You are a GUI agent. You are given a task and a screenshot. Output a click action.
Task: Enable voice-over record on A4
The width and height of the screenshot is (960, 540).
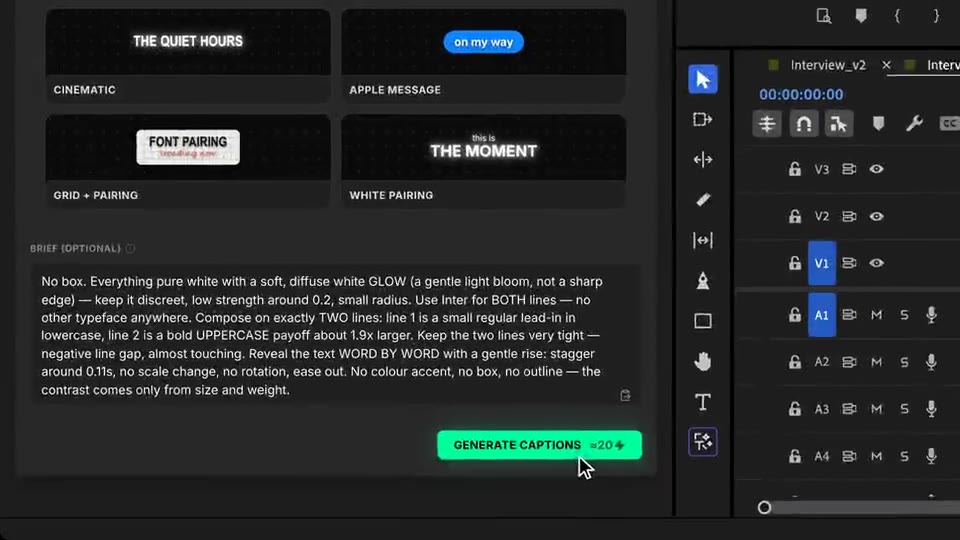[931, 456]
